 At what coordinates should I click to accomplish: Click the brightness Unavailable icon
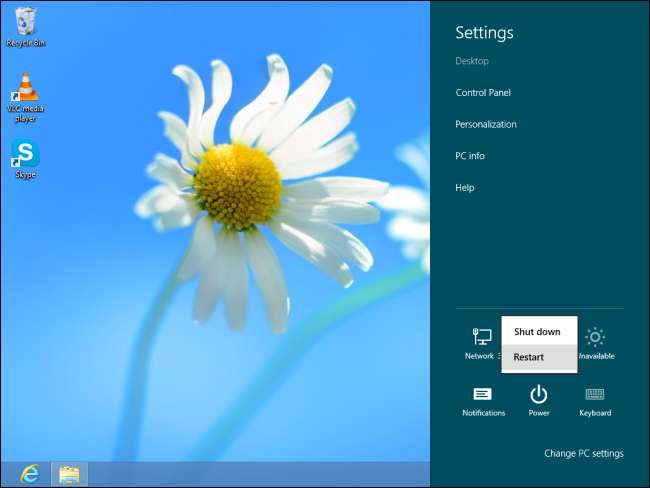(x=596, y=343)
